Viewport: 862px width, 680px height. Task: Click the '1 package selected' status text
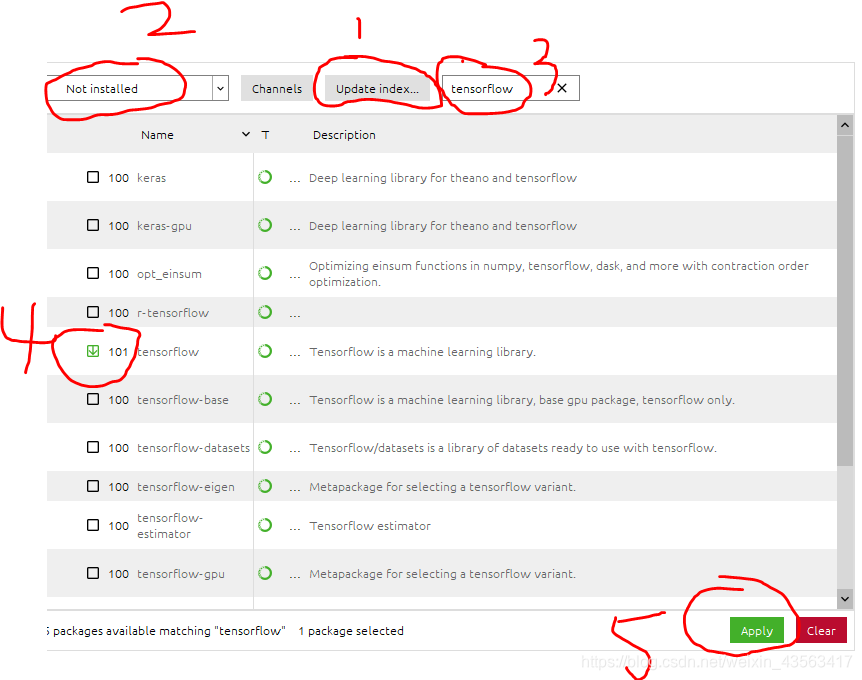pos(351,631)
